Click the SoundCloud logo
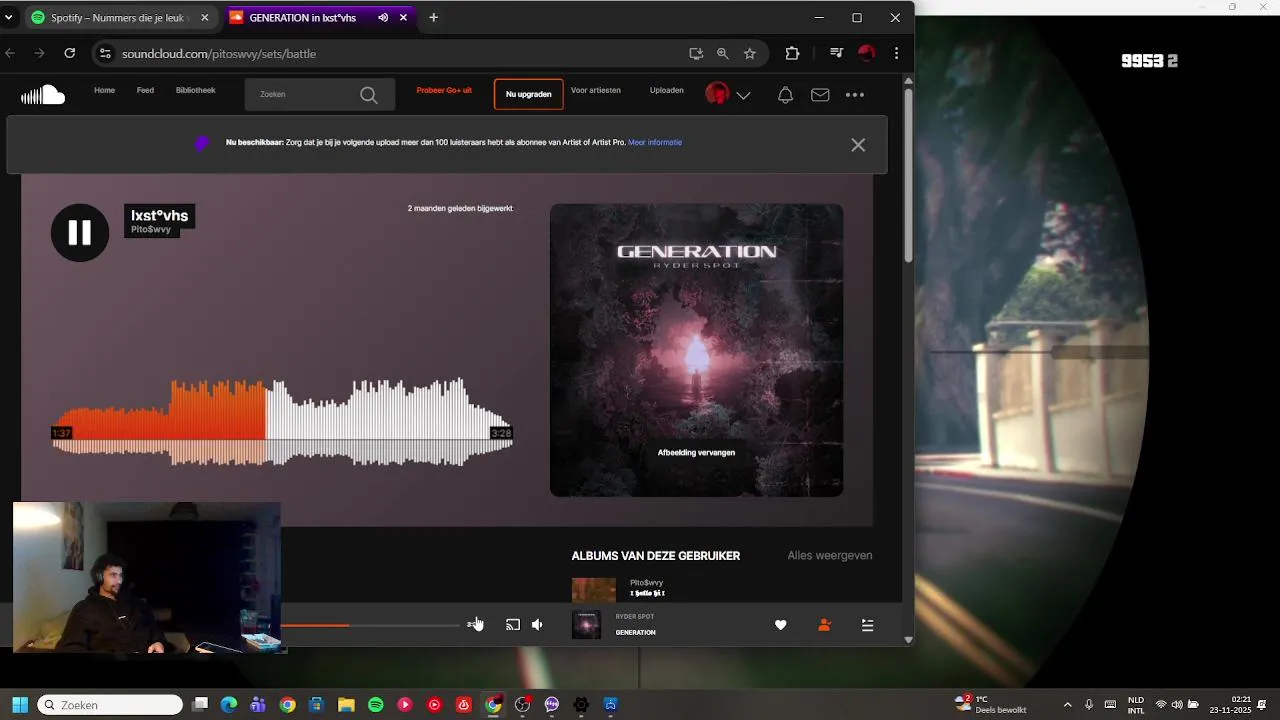This screenshot has height=720, width=1280. click(43, 95)
